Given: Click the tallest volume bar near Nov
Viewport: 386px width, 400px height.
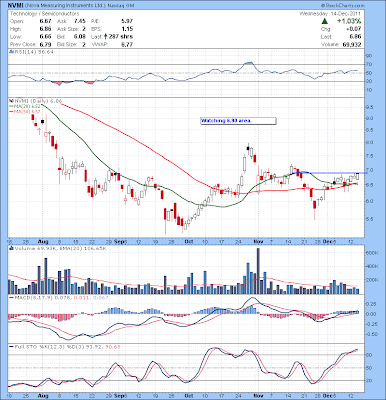Looking at the screenshot, I should point(258,271).
